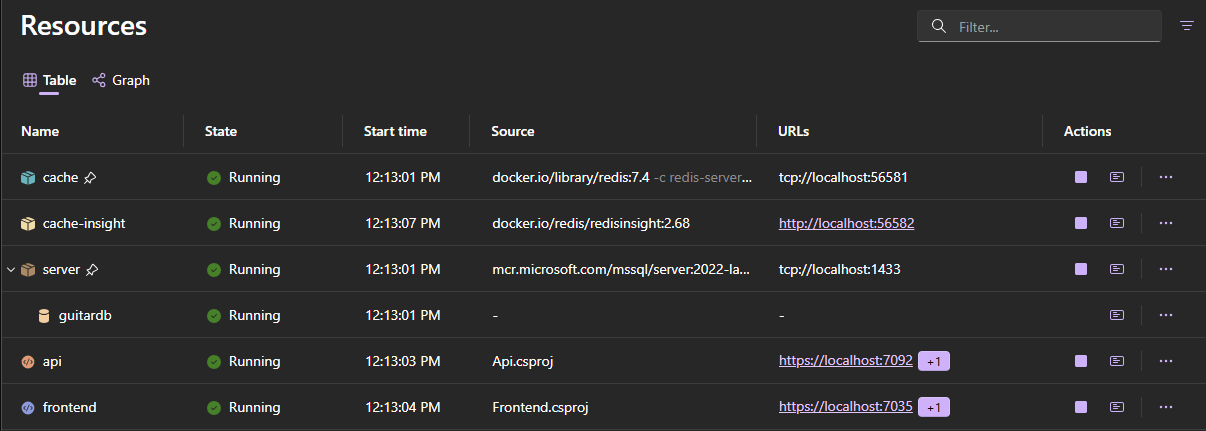This screenshot has width=1206, height=431.
Task: Click the tcp://localhost:1433 URL text
Action: [x=839, y=269]
